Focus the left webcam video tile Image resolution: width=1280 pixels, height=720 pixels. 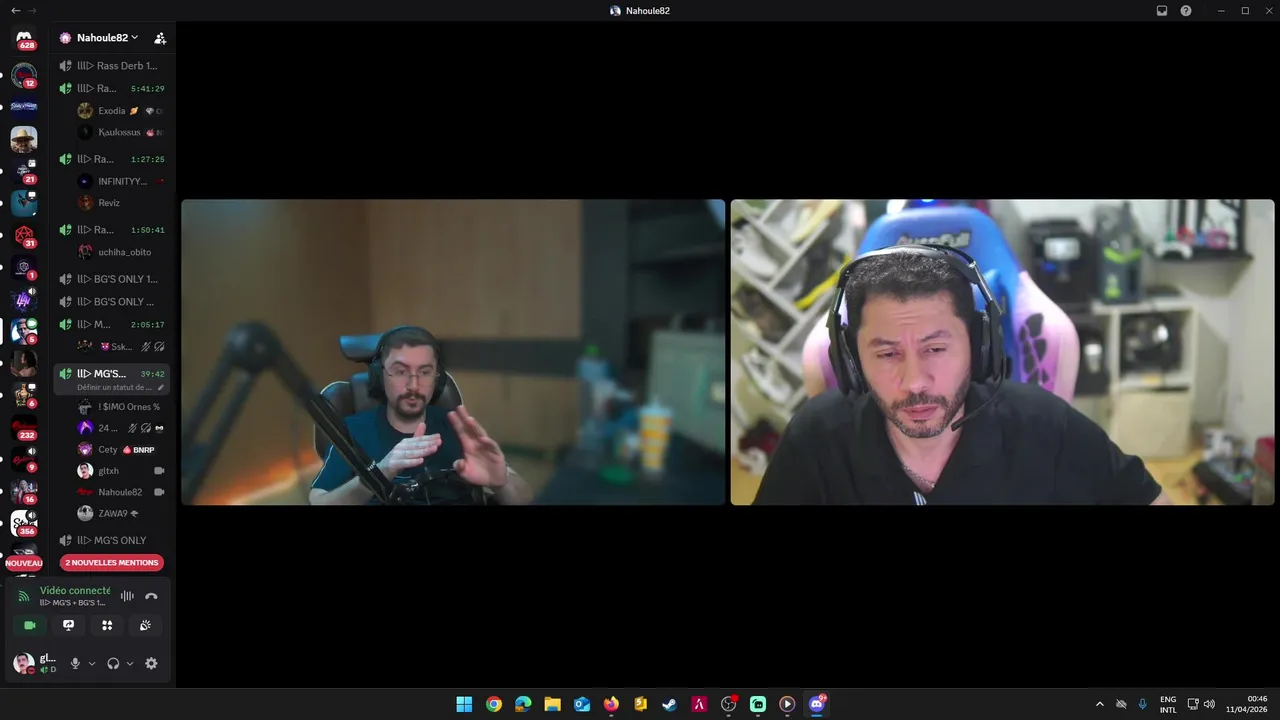(x=453, y=352)
